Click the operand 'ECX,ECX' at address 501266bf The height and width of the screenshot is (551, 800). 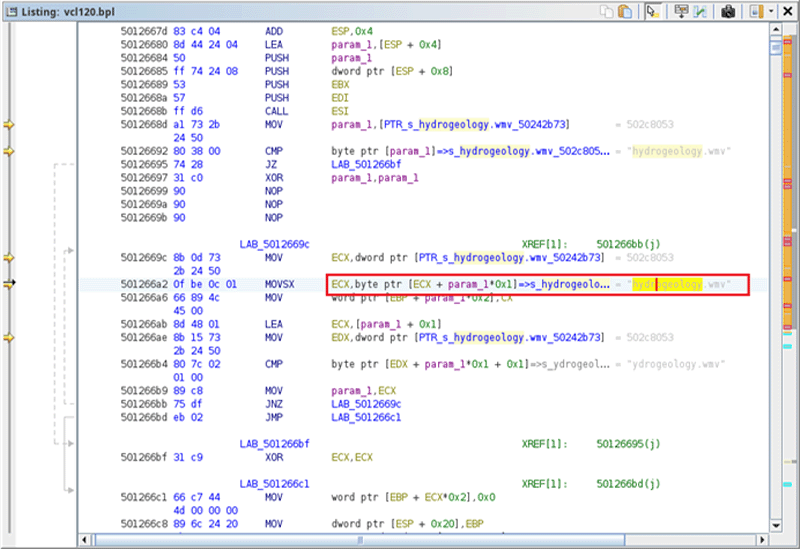[x=352, y=457]
